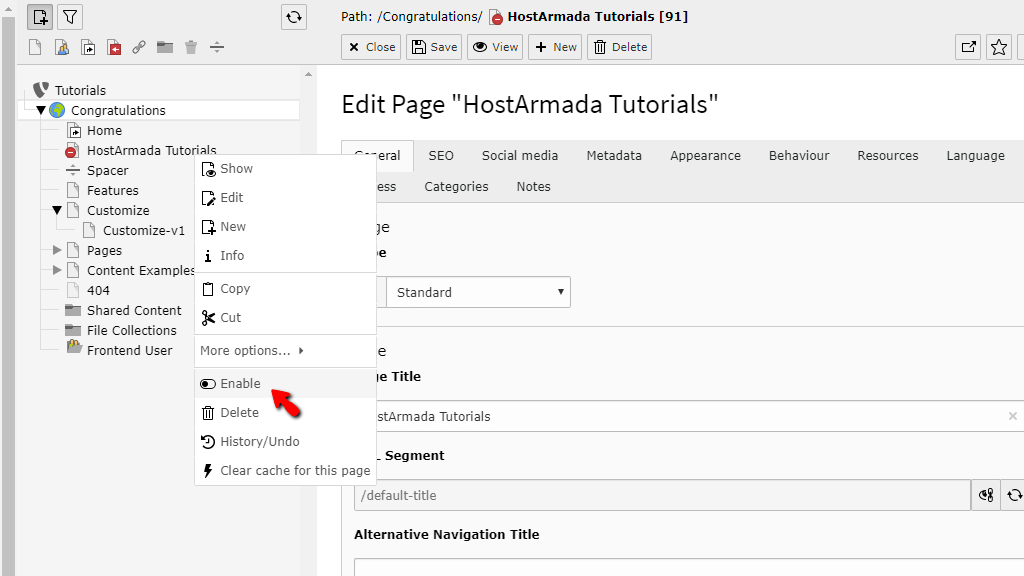Expand the Content Examples tree node
The height and width of the screenshot is (576, 1024).
(57, 270)
